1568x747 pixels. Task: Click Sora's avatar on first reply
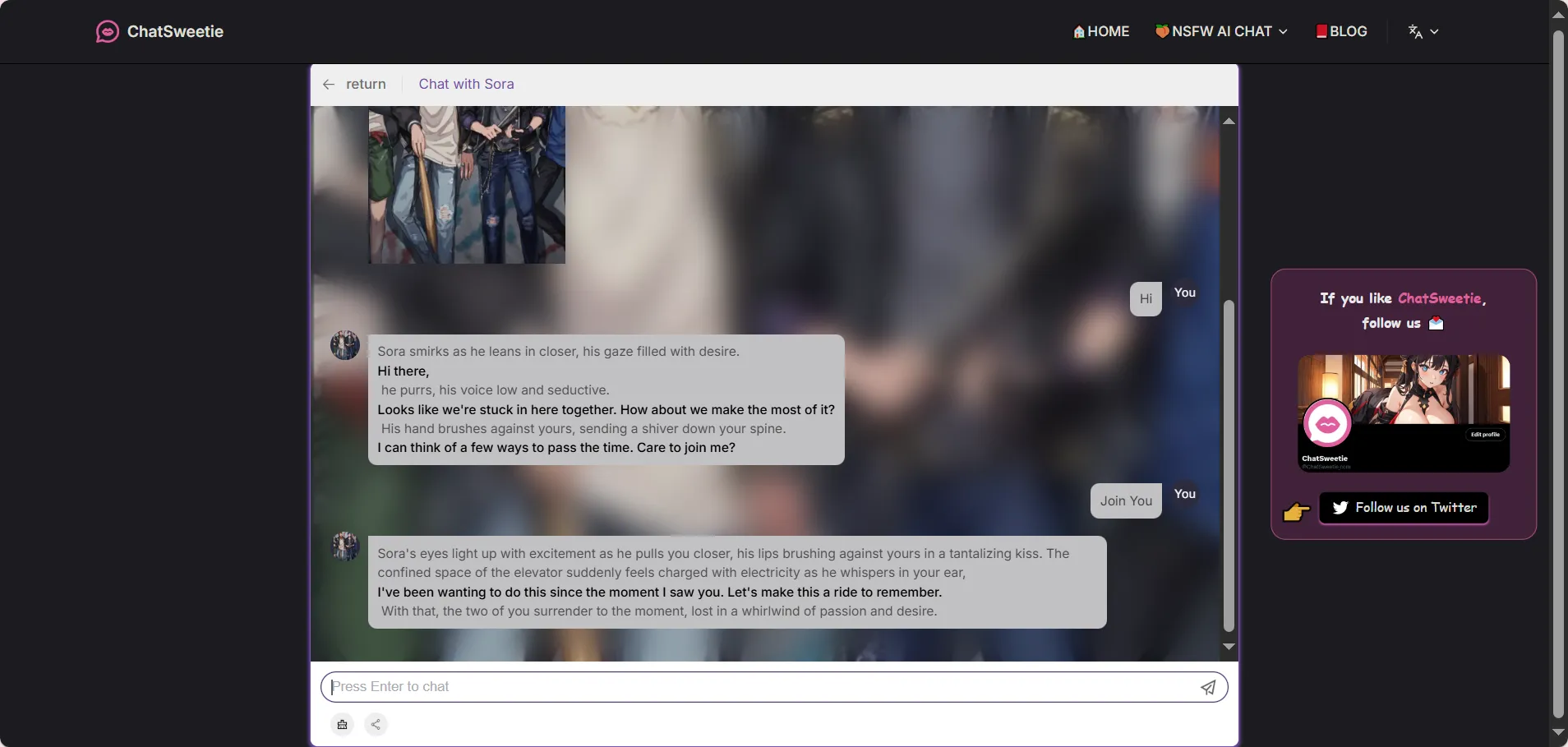345,345
